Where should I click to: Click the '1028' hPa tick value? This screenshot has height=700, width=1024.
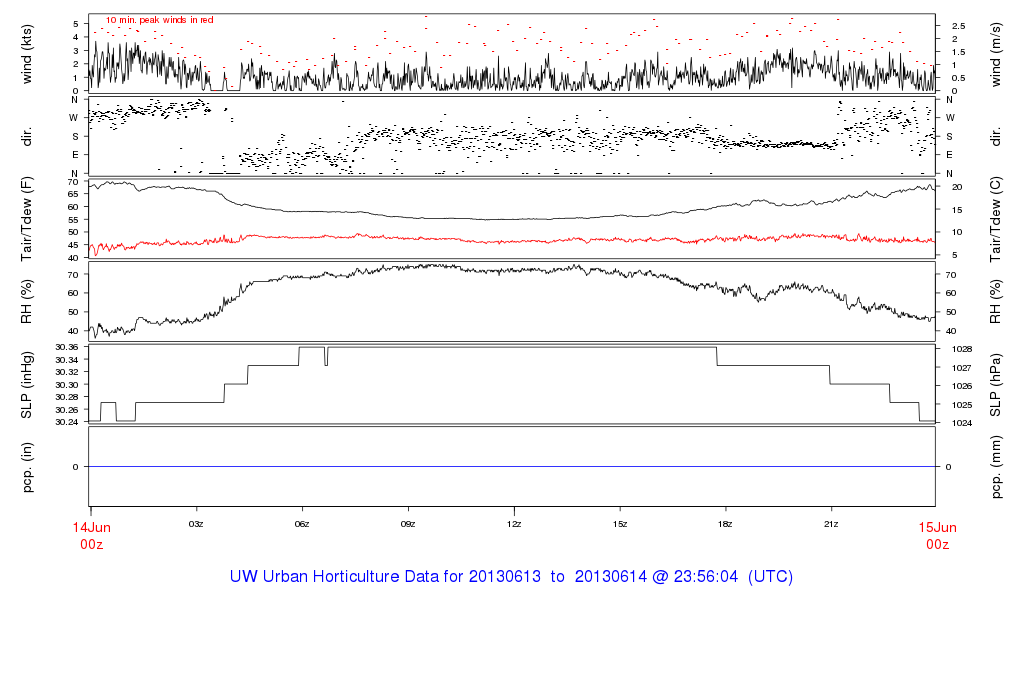962,349
